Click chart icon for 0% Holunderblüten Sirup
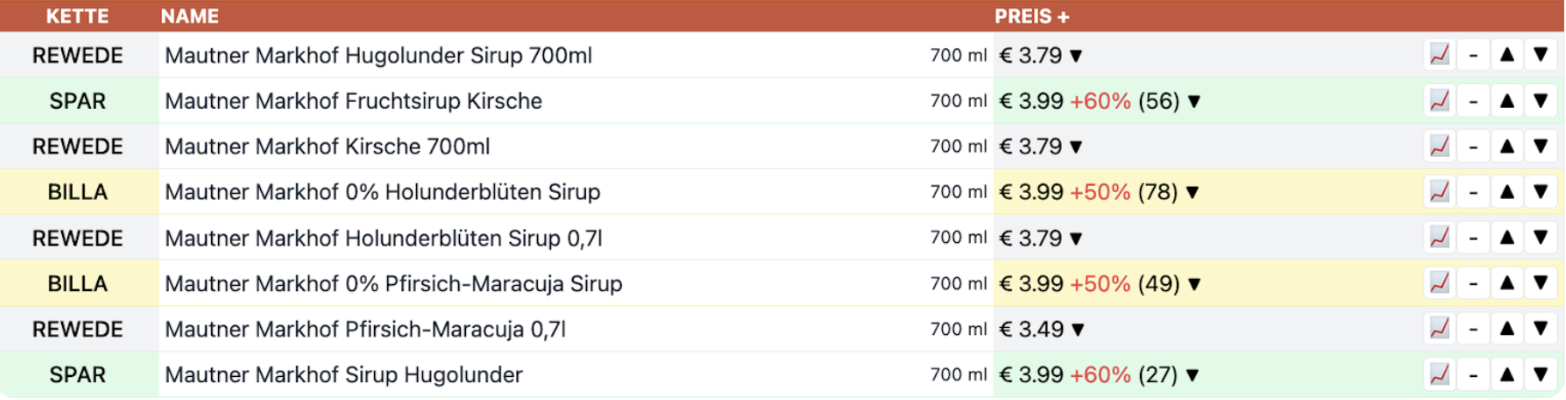Image resolution: width=1566 pixels, height=400 pixels. pos(1439,193)
